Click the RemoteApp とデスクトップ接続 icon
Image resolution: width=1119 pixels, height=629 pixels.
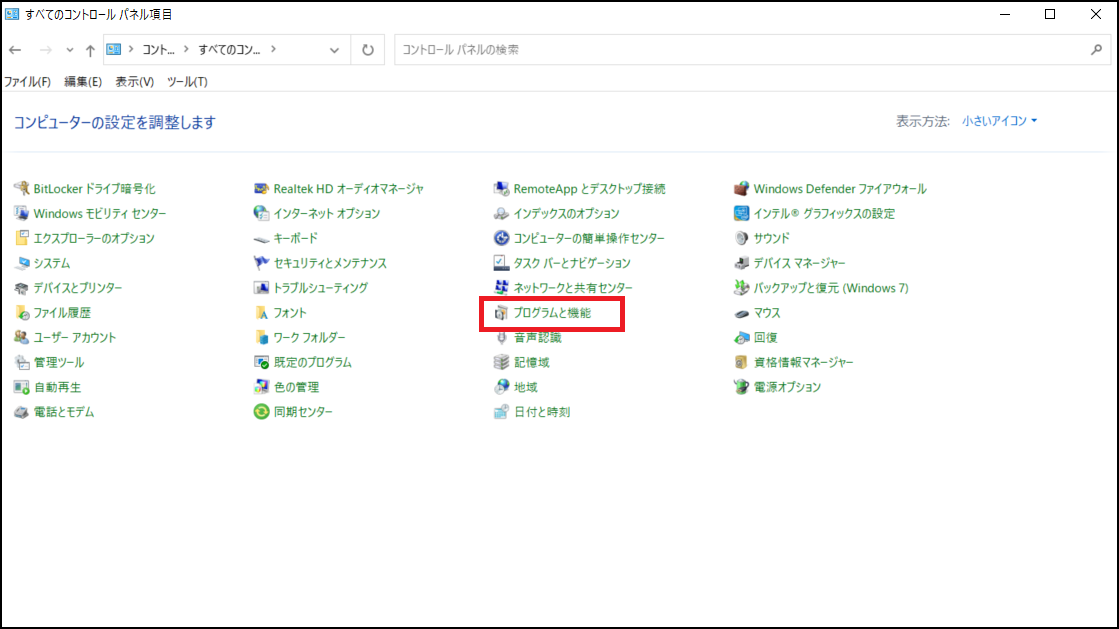click(501, 188)
